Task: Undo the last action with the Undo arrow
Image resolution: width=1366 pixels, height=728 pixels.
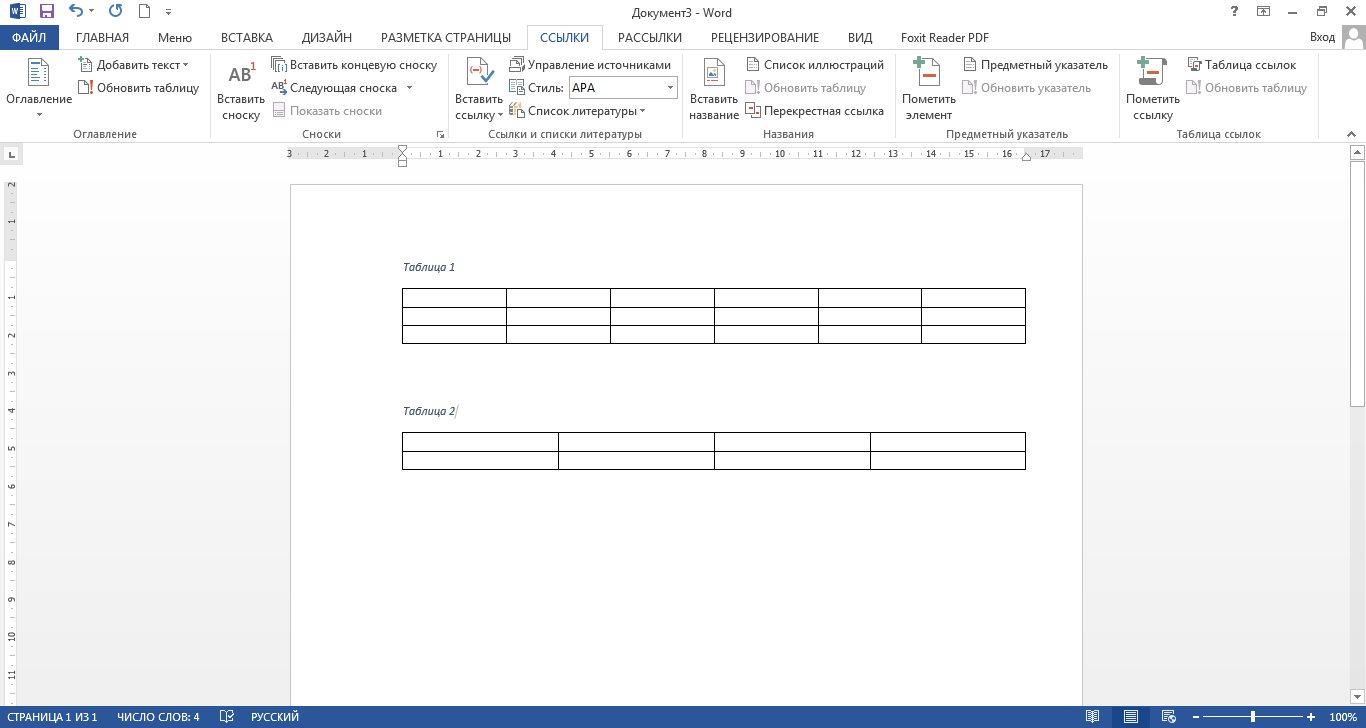Action: [x=77, y=12]
